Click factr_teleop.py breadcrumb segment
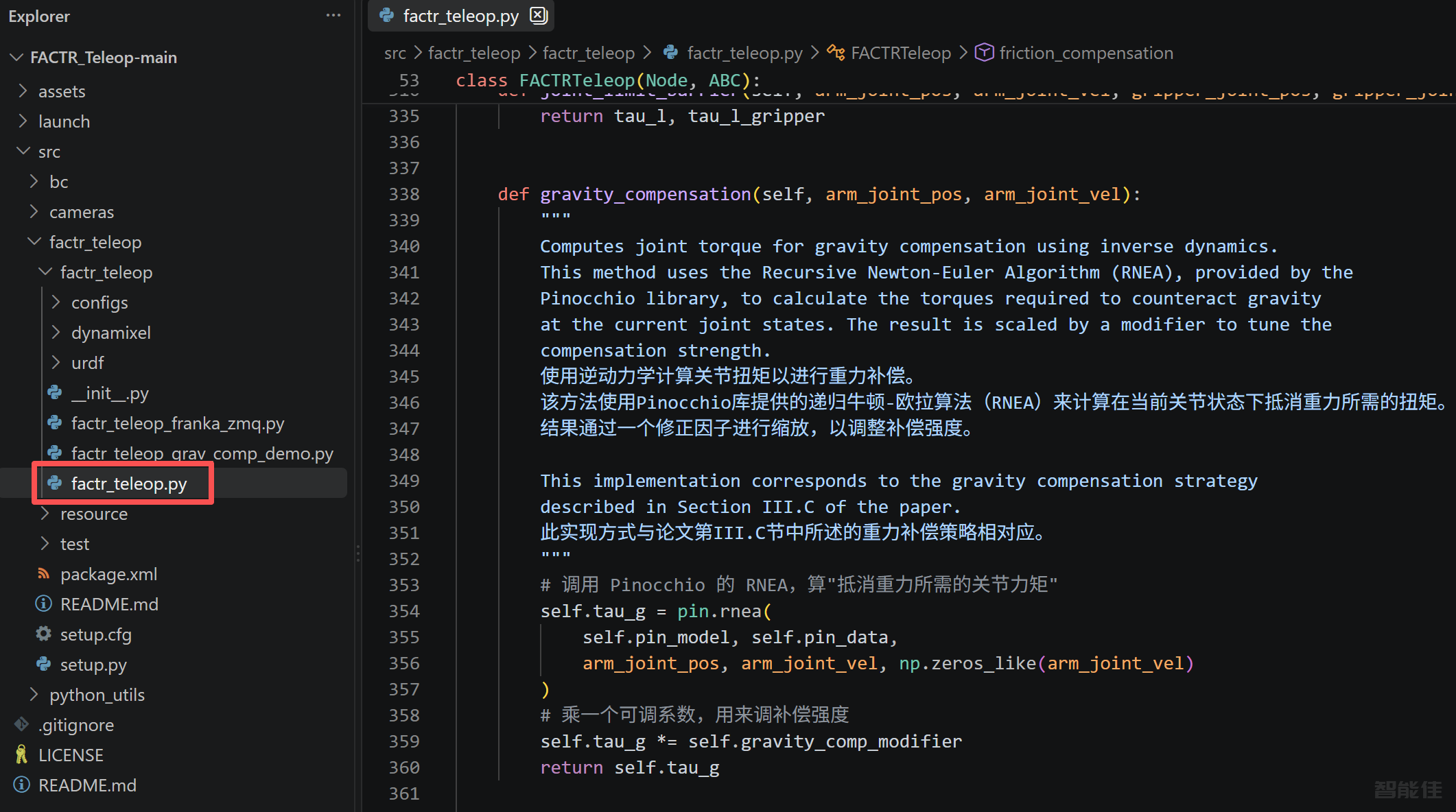1456x812 pixels. (744, 53)
